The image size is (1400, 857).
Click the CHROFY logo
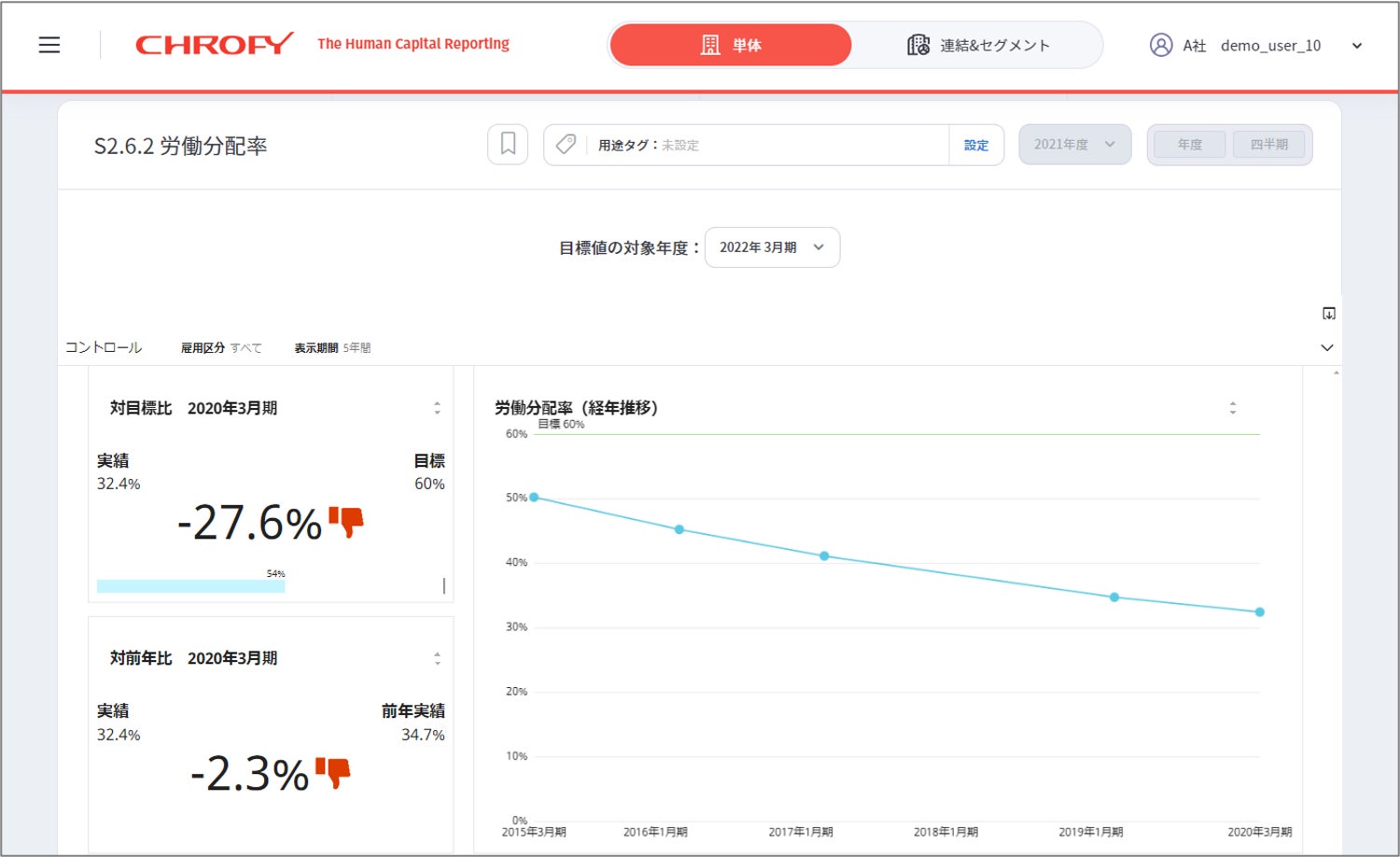(214, 45)
